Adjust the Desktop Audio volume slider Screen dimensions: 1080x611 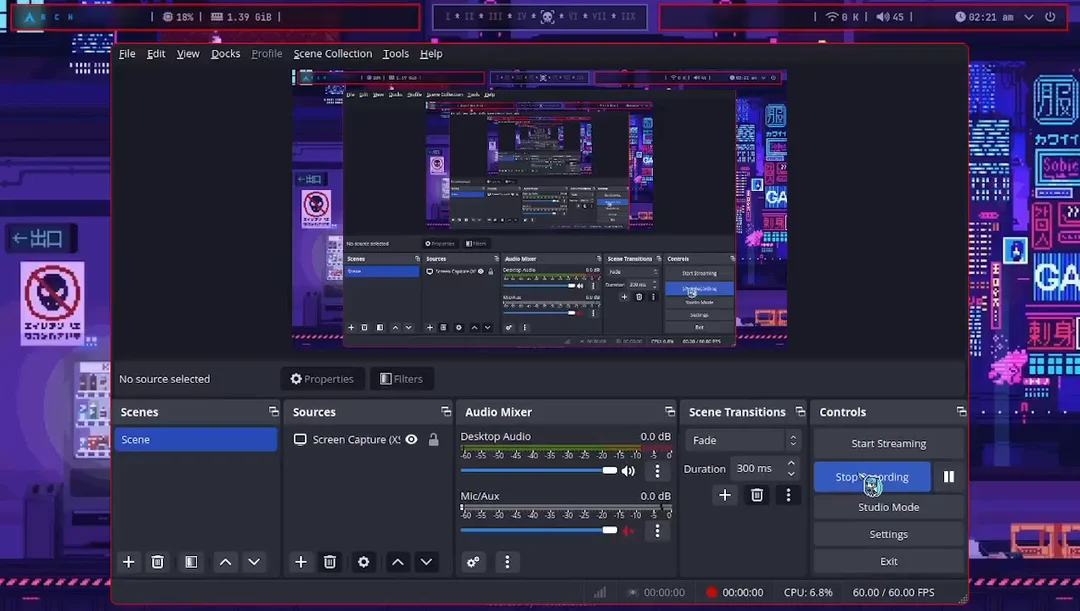(x=608, y=470)
